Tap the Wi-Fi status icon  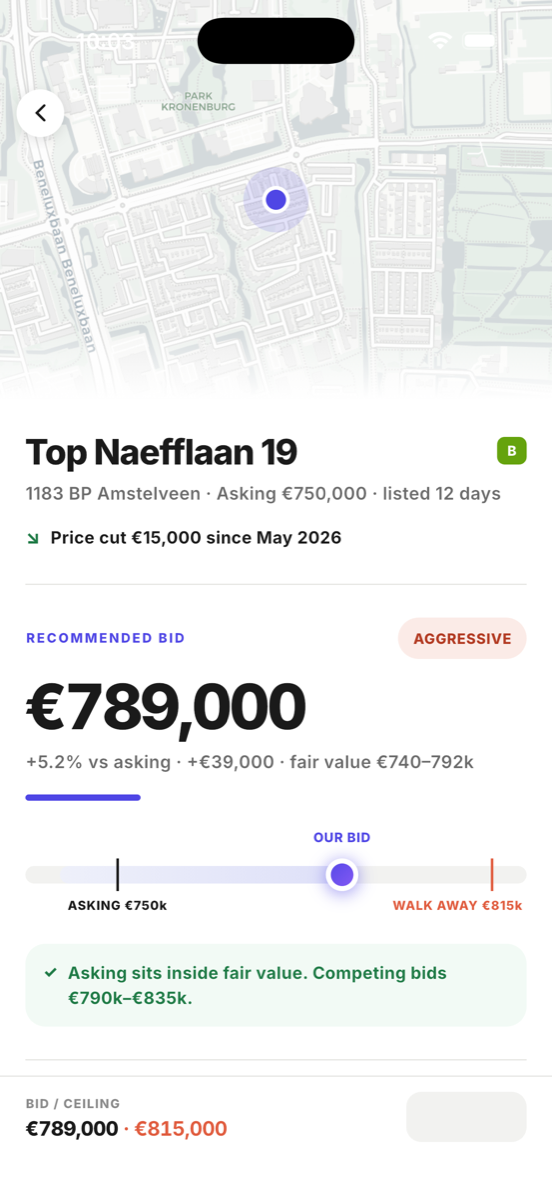point(439,41)
